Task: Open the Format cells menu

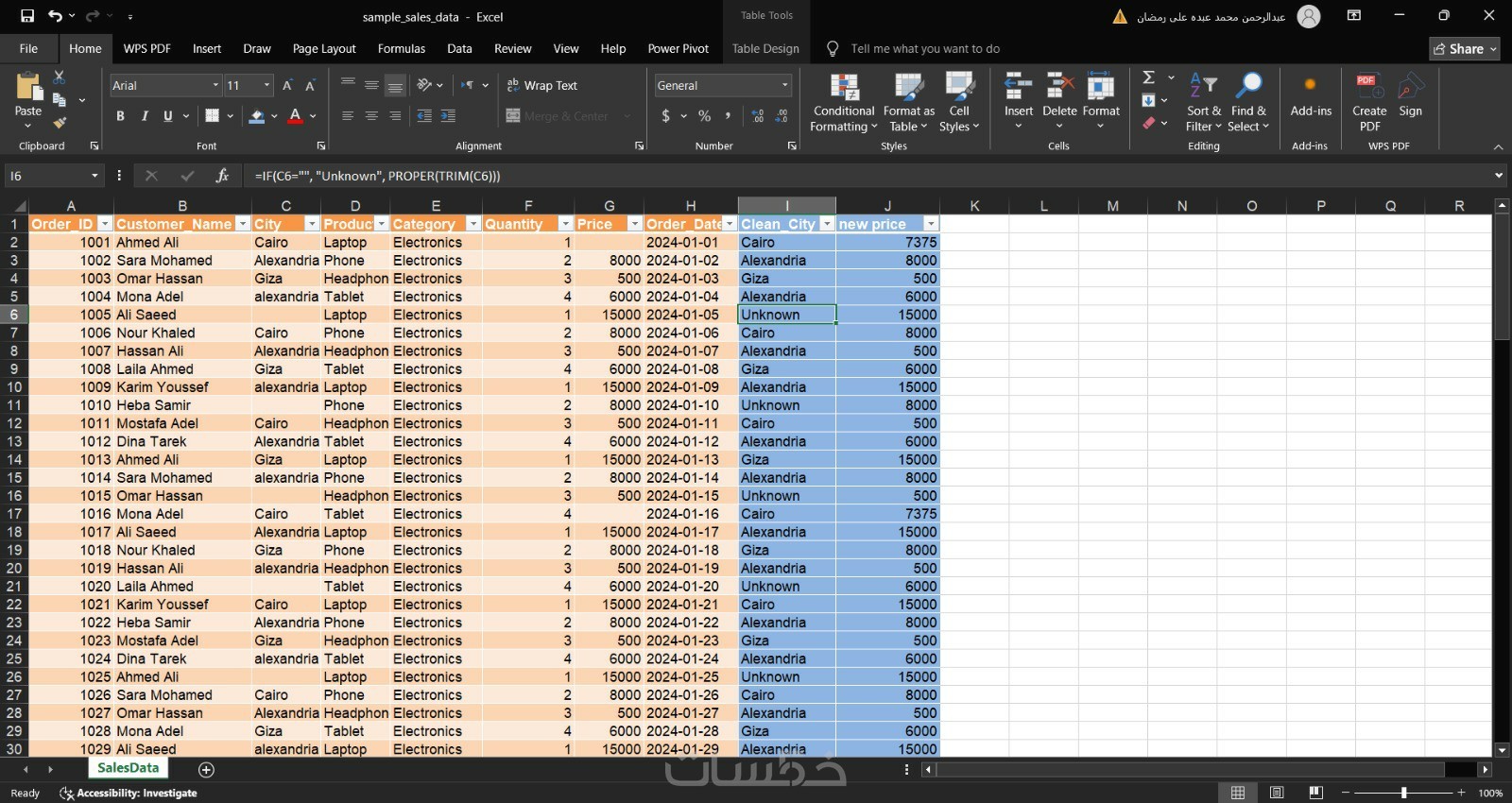Action: point(1101,102)
